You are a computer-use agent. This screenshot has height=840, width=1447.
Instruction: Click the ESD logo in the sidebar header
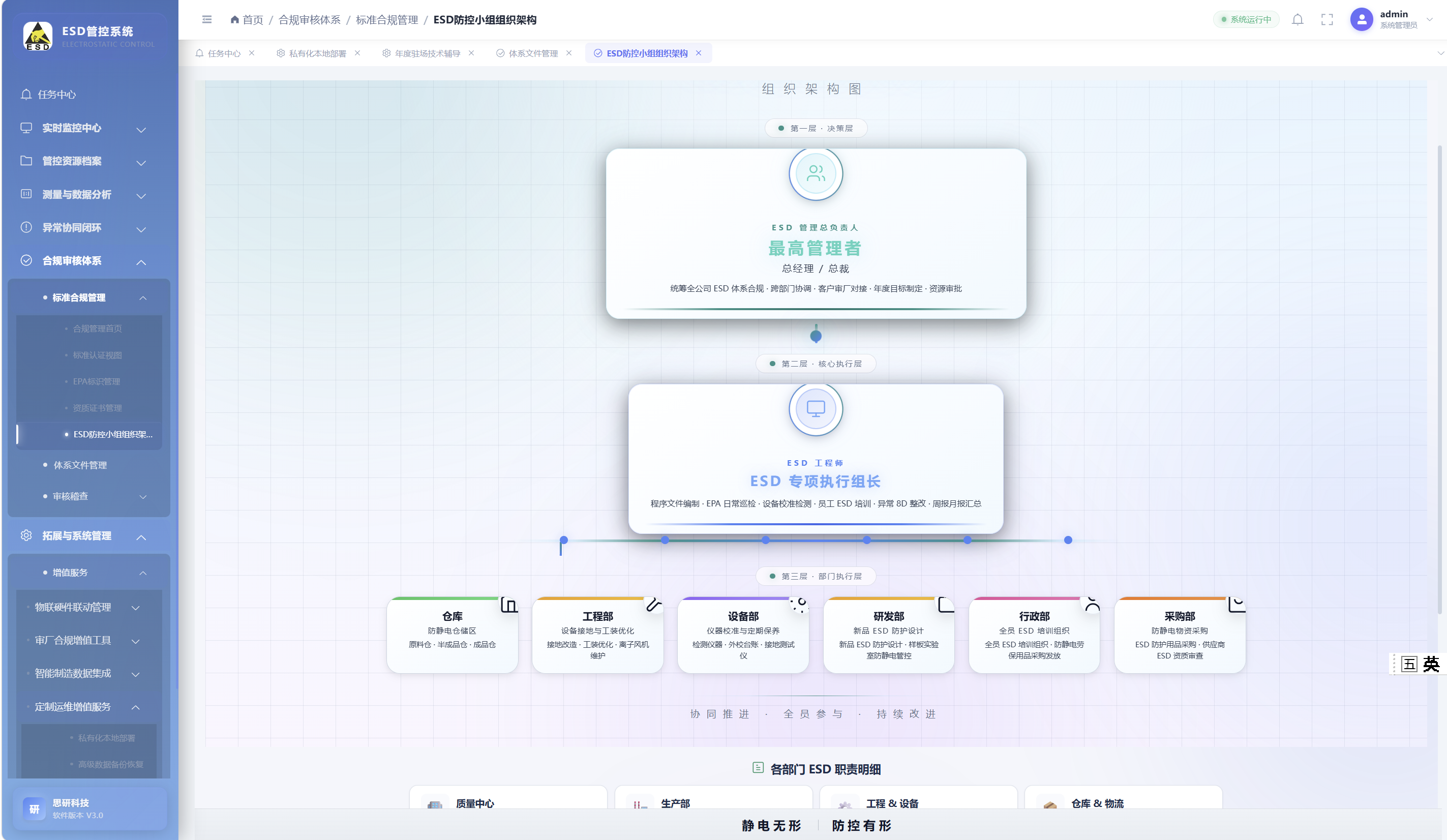(38, 36)
